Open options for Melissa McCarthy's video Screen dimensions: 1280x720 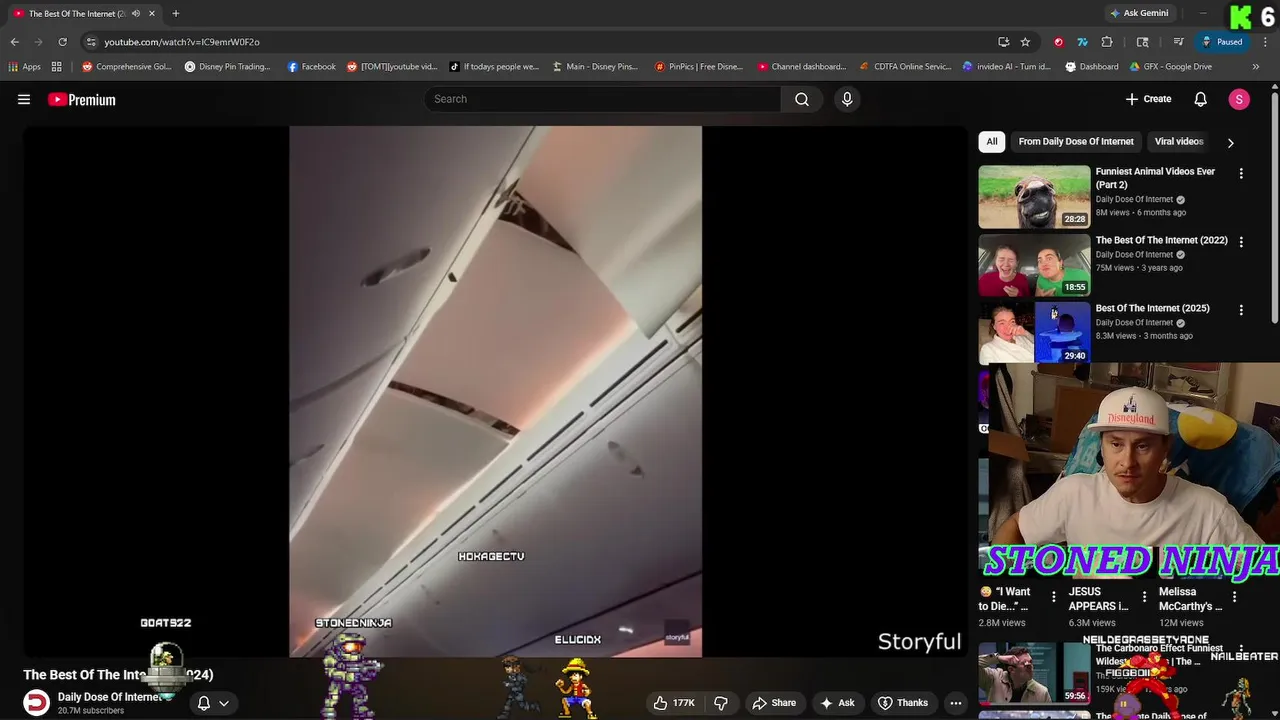point(1234,597)
